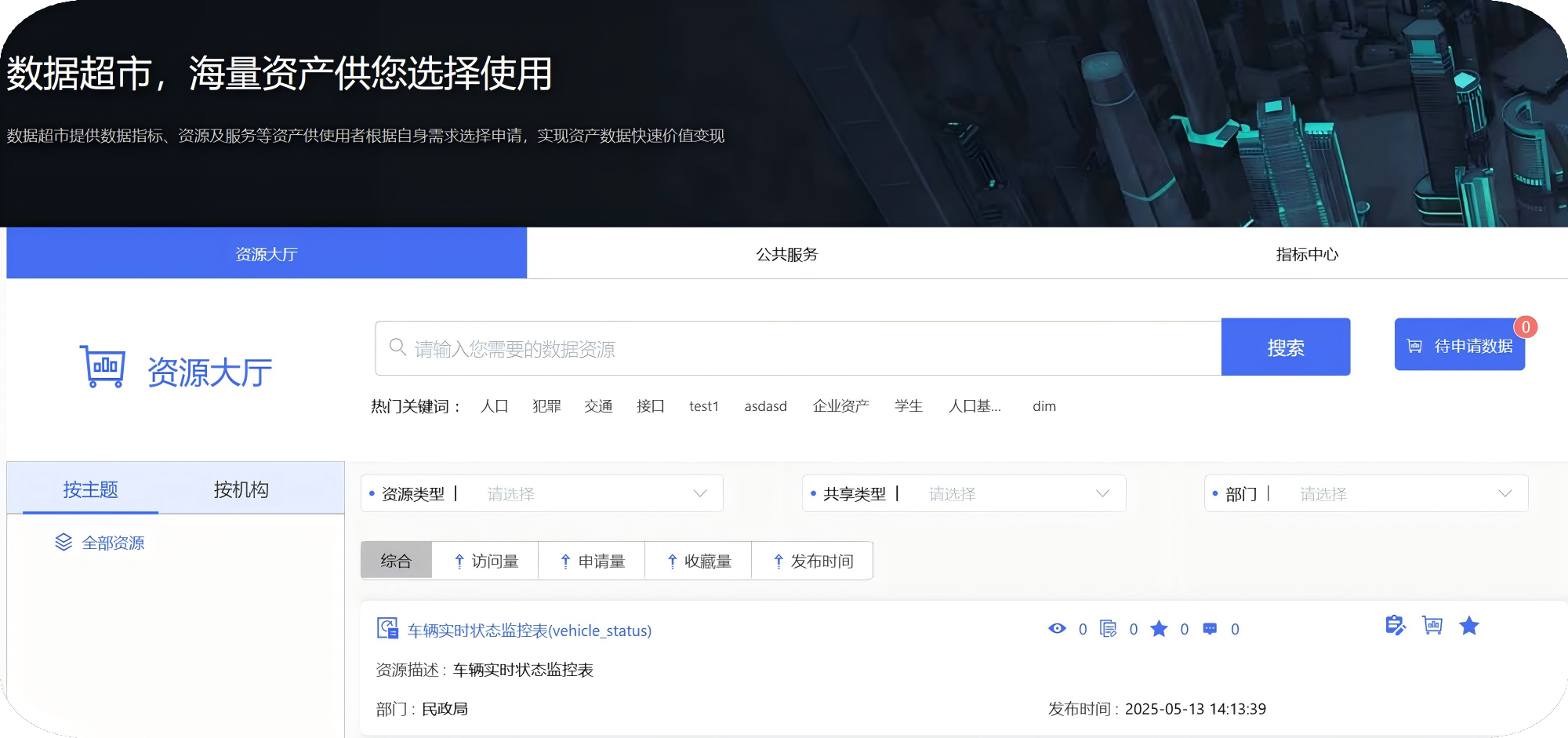Click the favorites-count star icon beside comments
This screenshot has height=738, width=1568.
coord(1159,629)
